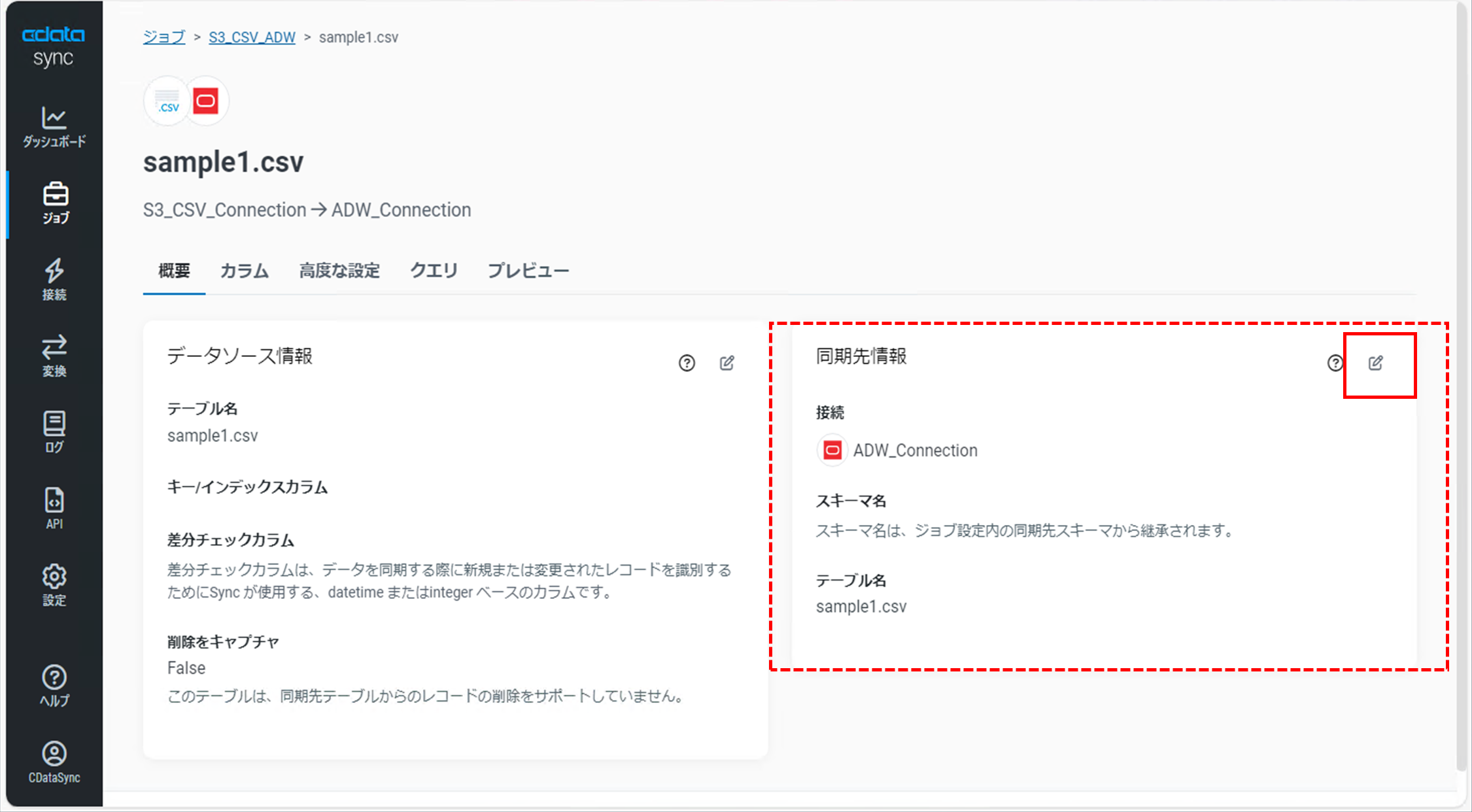Follow the ジョブ breadcrumb link

tap(164, 37)
